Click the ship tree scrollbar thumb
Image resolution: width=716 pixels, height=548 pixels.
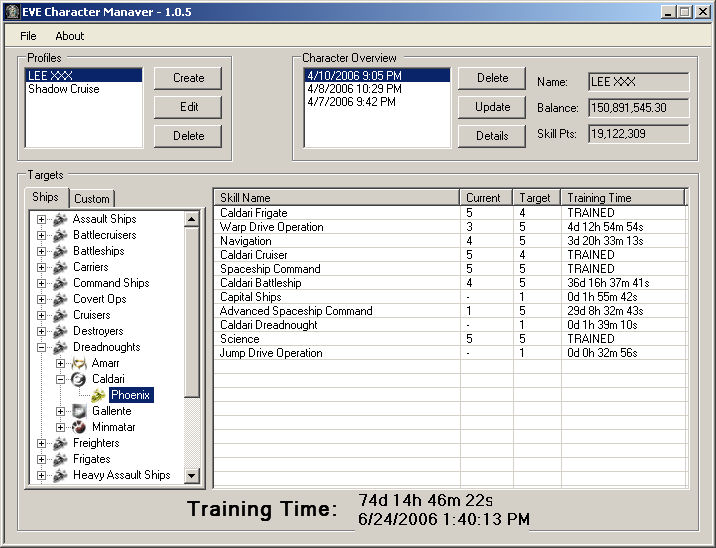tap(192, 312)
